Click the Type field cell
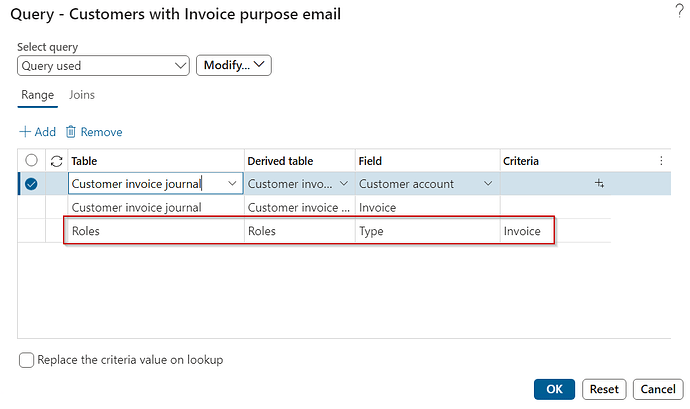690x409 pixels. 427,231
